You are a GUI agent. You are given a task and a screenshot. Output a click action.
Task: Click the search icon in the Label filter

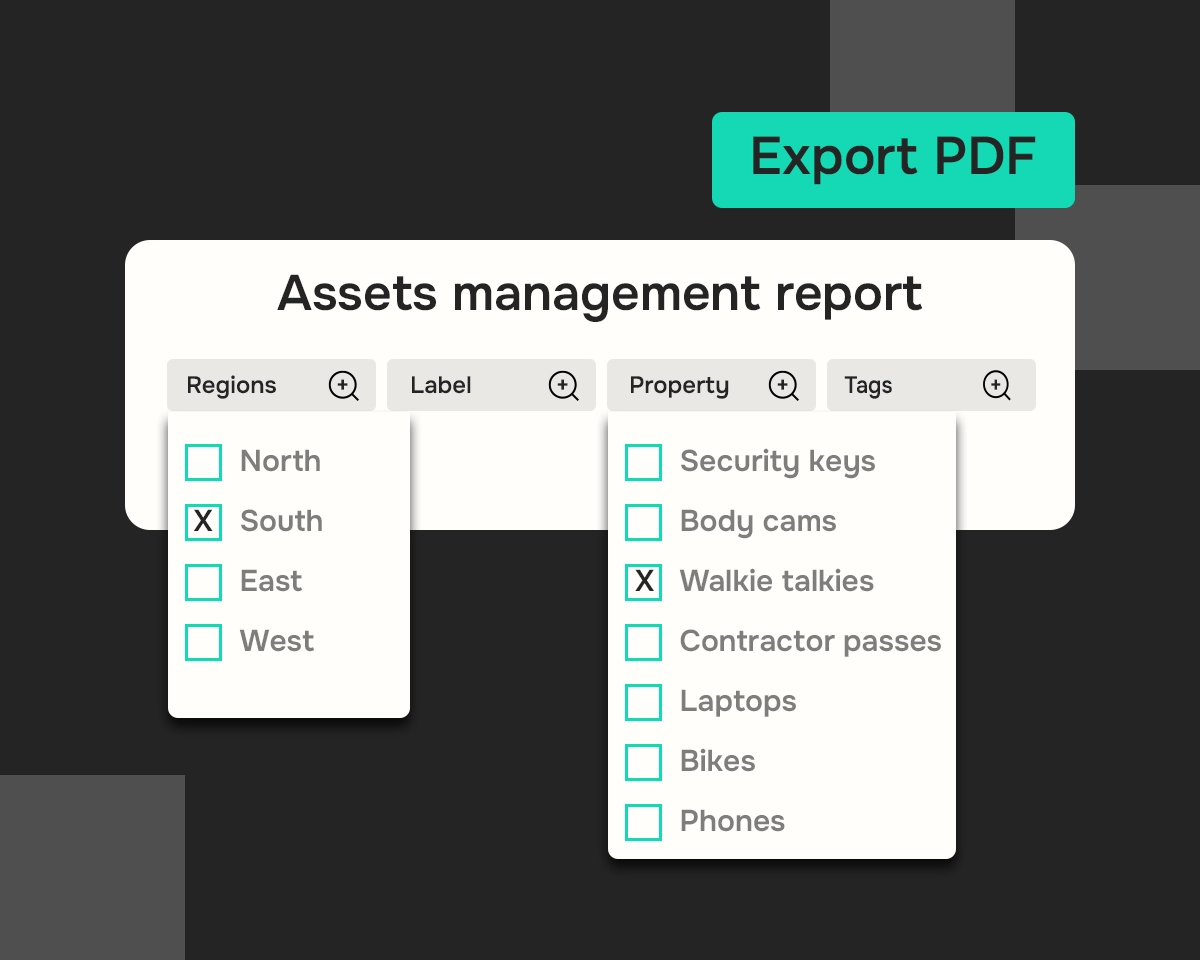[x=563, y=385]
